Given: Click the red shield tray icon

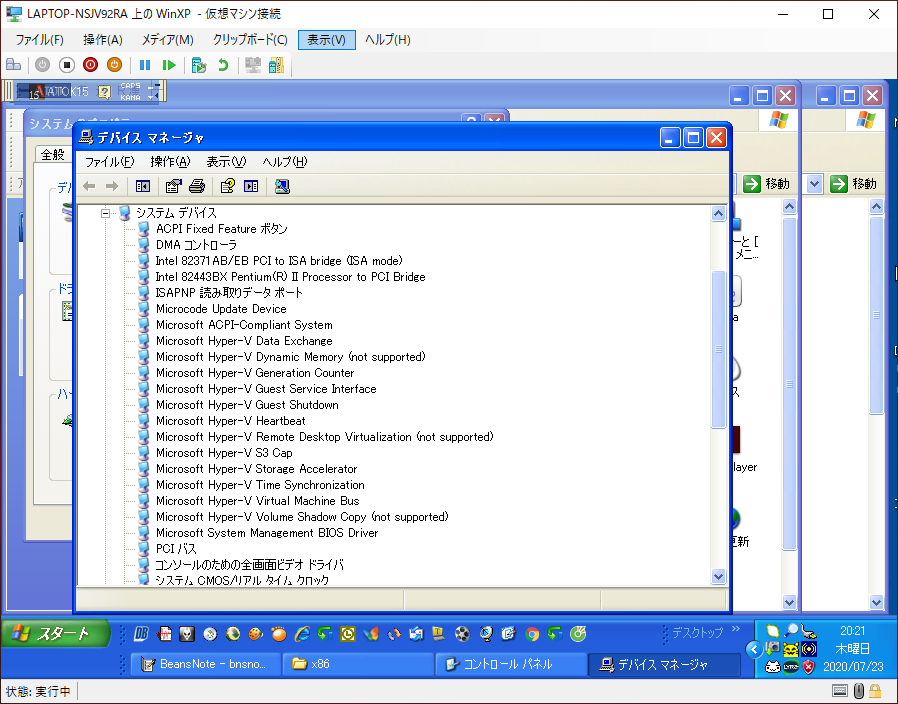Looking at the screenshot, I should tap(808, 667).
